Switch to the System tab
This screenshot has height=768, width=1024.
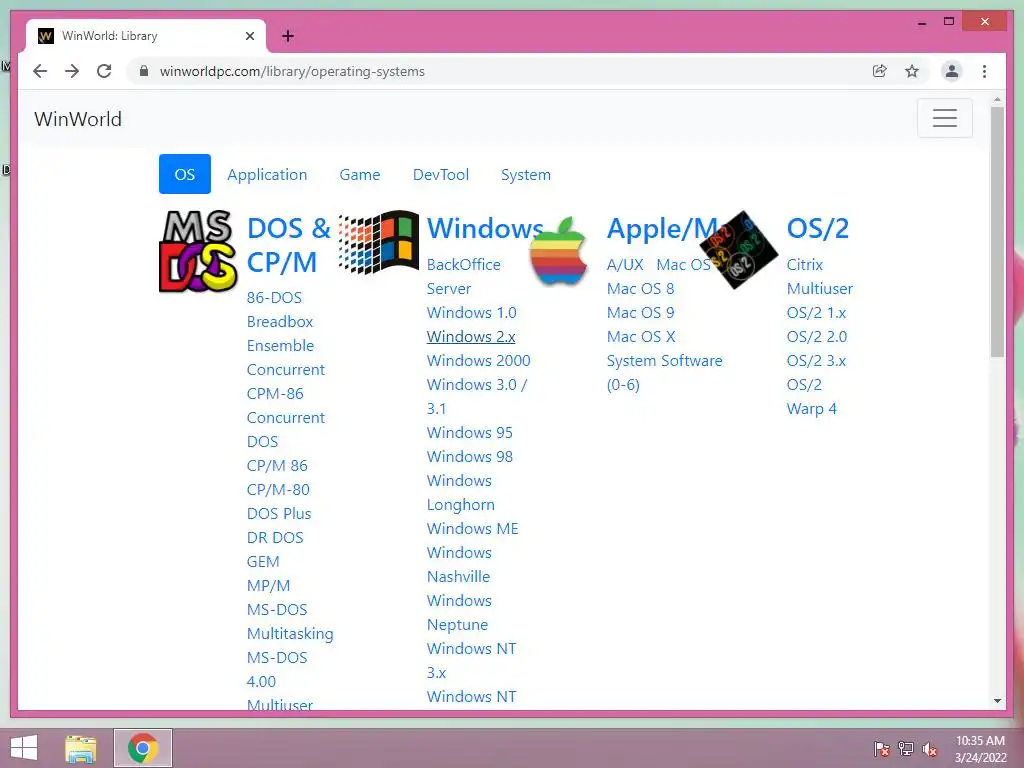pyautogui.click(x=526, y=174)
